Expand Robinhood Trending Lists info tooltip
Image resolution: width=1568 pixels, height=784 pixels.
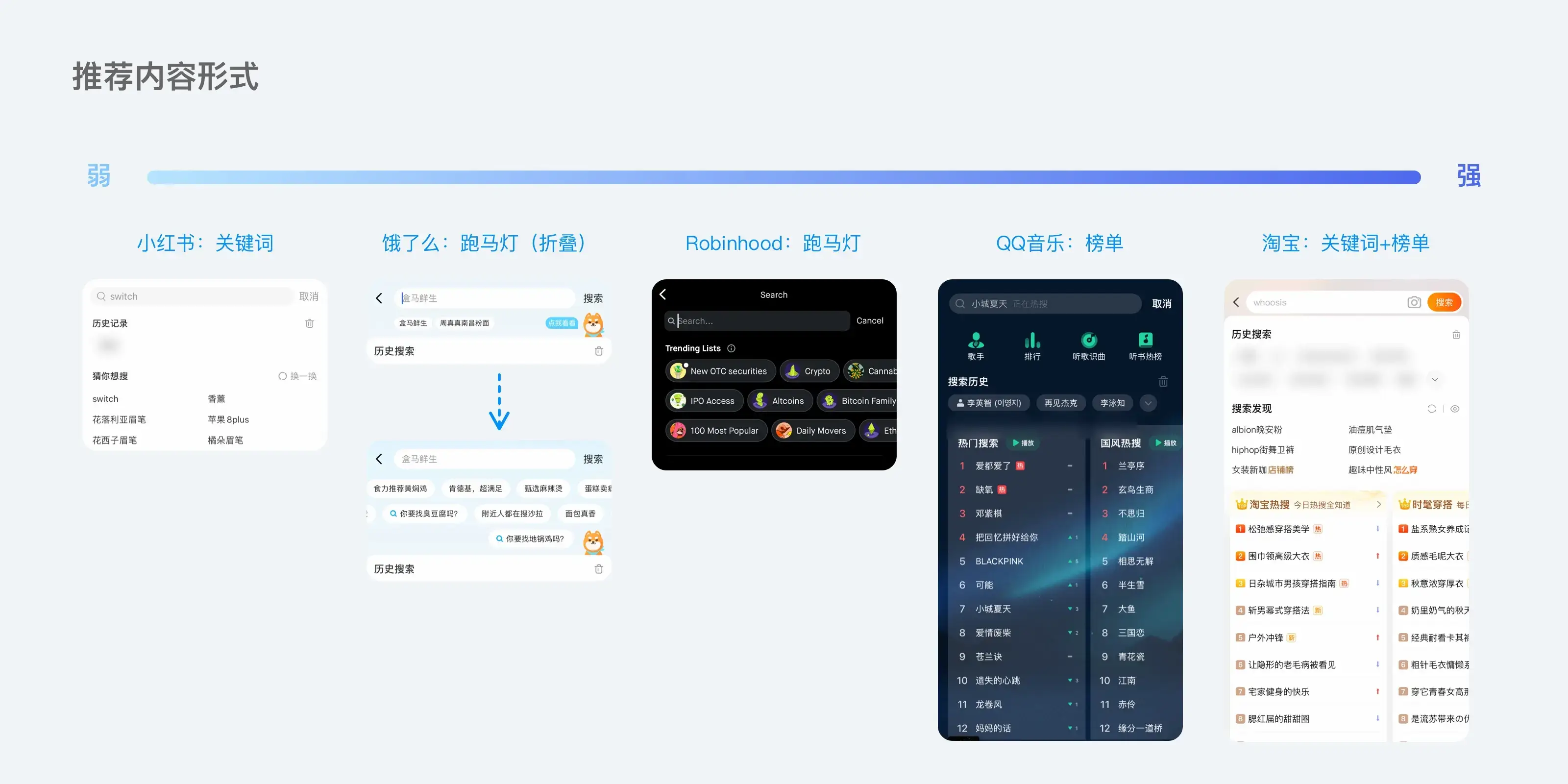731,349
